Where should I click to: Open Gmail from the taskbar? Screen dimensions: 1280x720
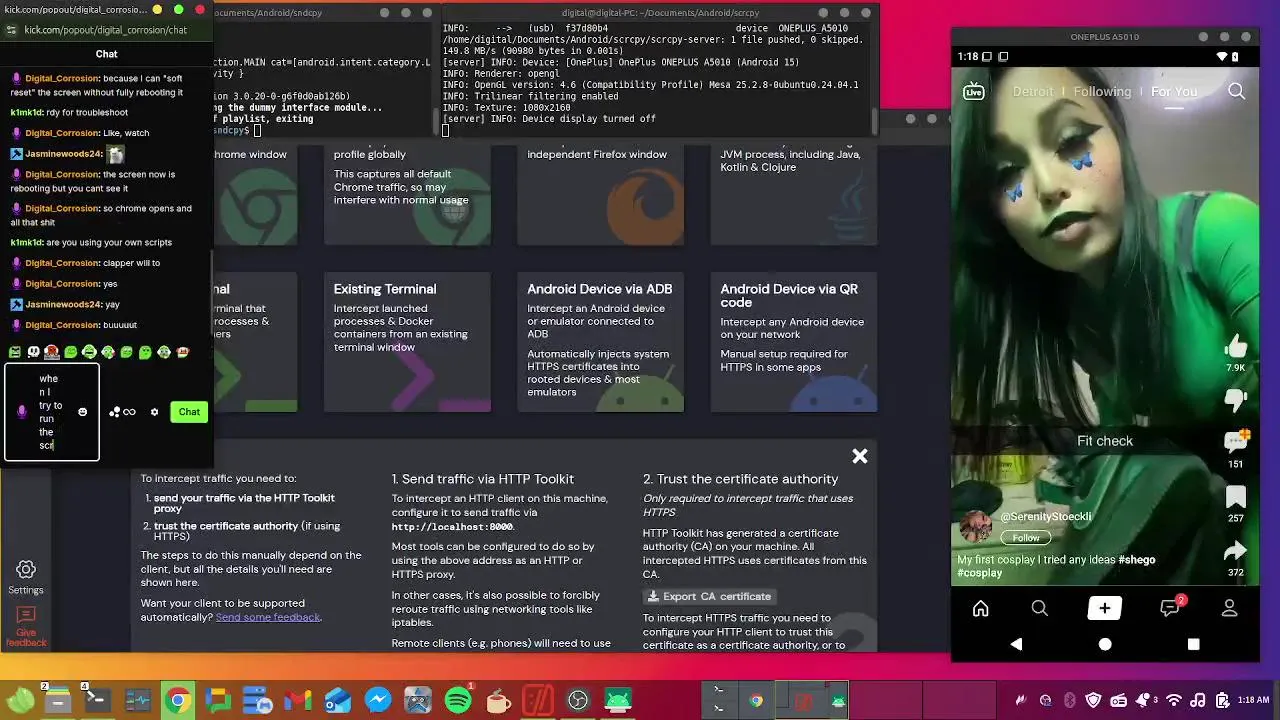(x=297, y=701)
